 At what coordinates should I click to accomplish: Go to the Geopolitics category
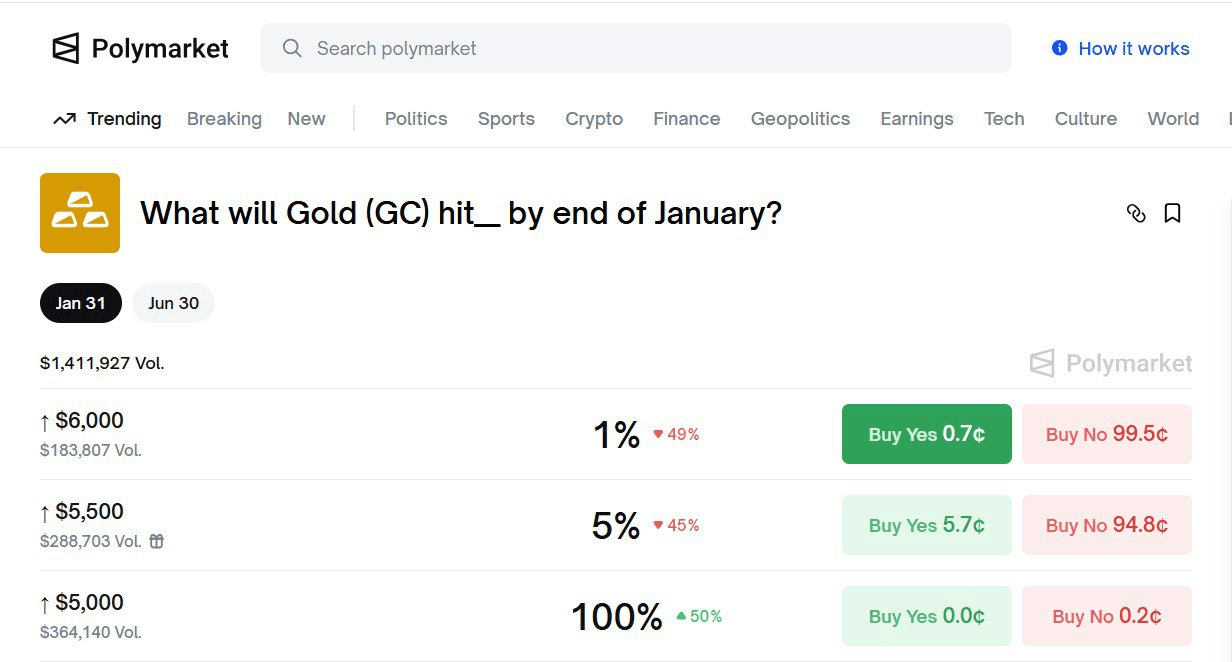click(x=800, y=119)
